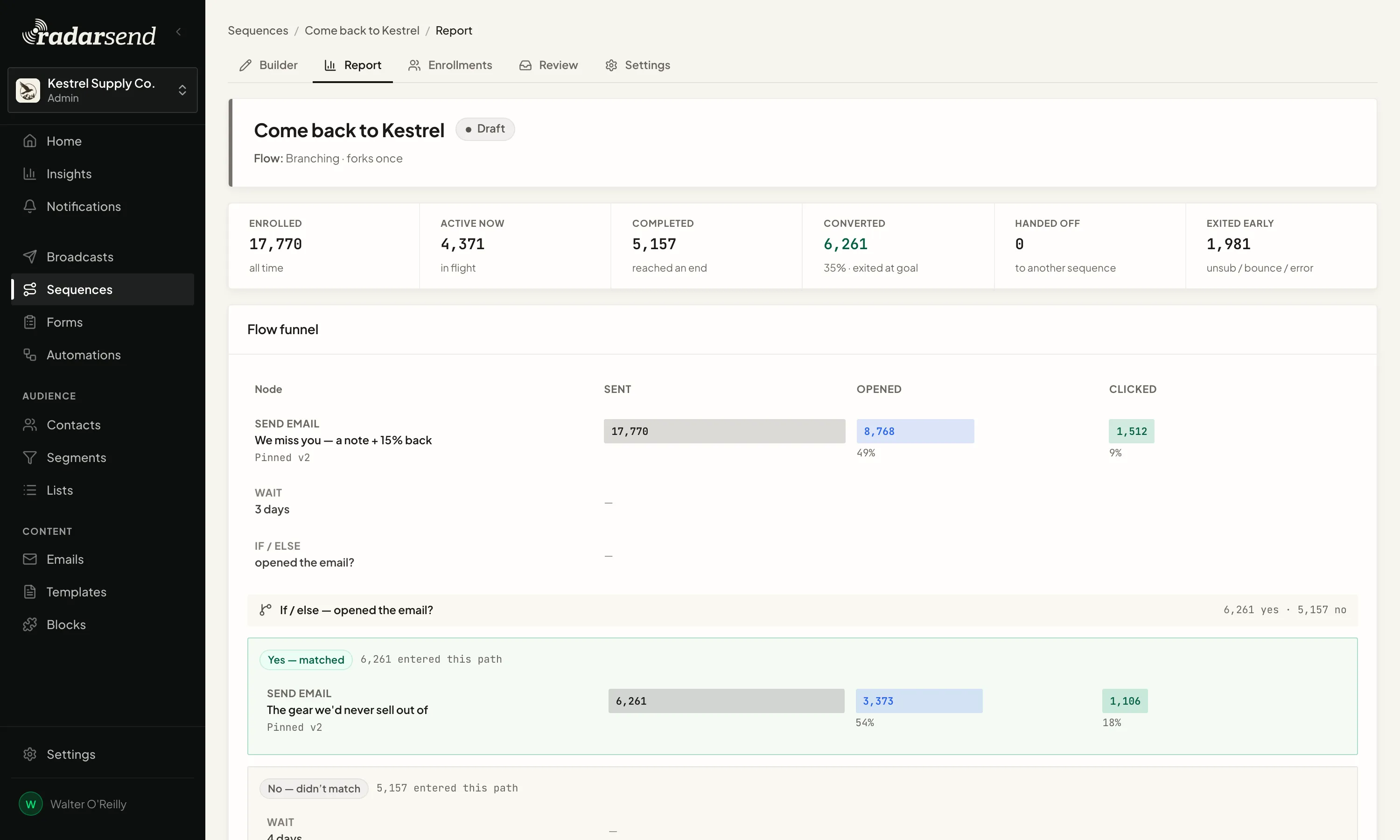Select the Report tab
Viewport: 1400px width, 840px height.
click(x=352, y=65)
